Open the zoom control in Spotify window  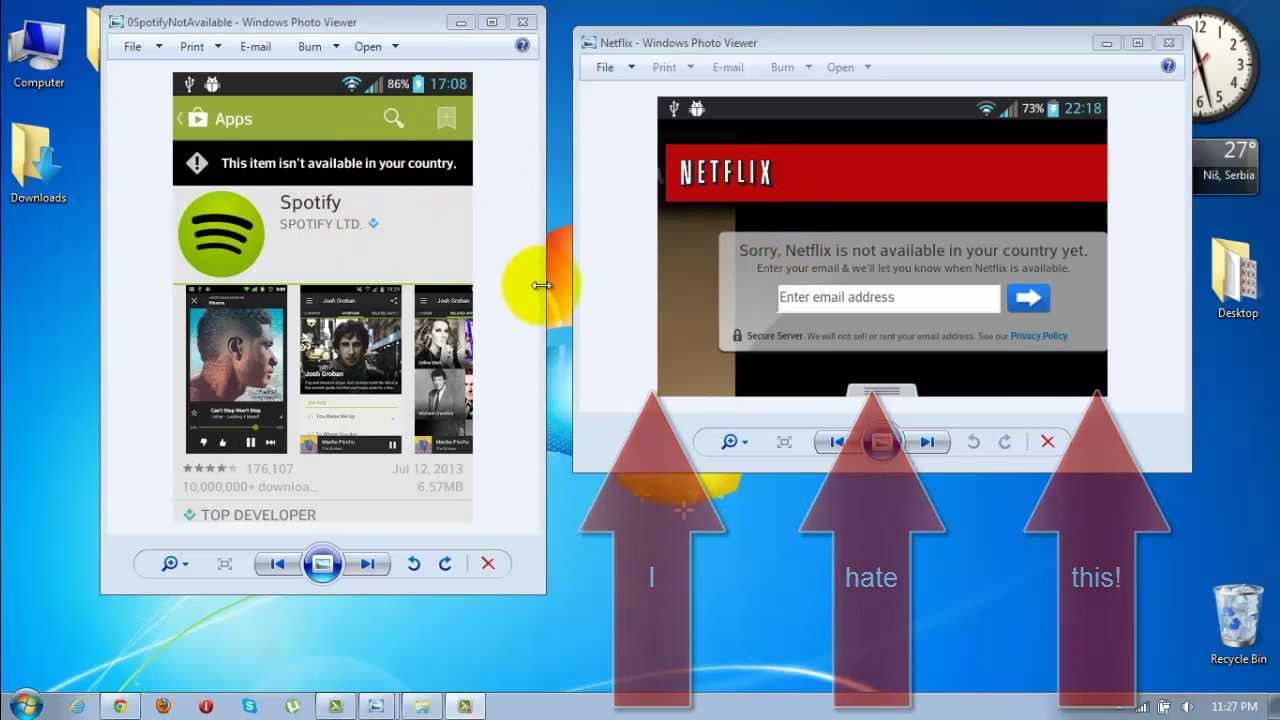pyautogui.click(x=174, y=564)
